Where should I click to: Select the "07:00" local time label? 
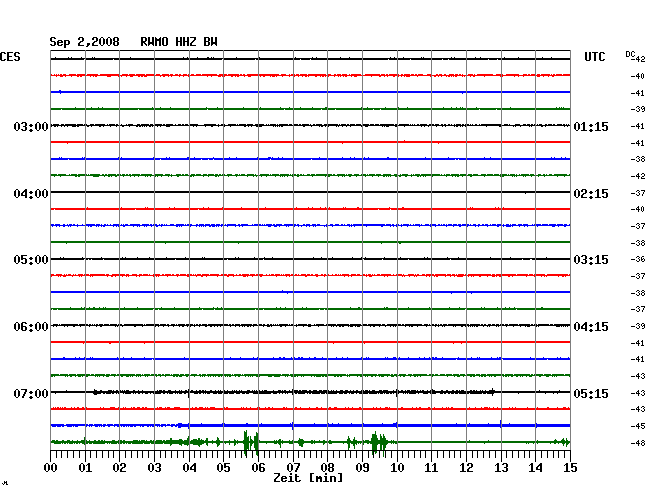pyautogui.click(x=31, y=393)
